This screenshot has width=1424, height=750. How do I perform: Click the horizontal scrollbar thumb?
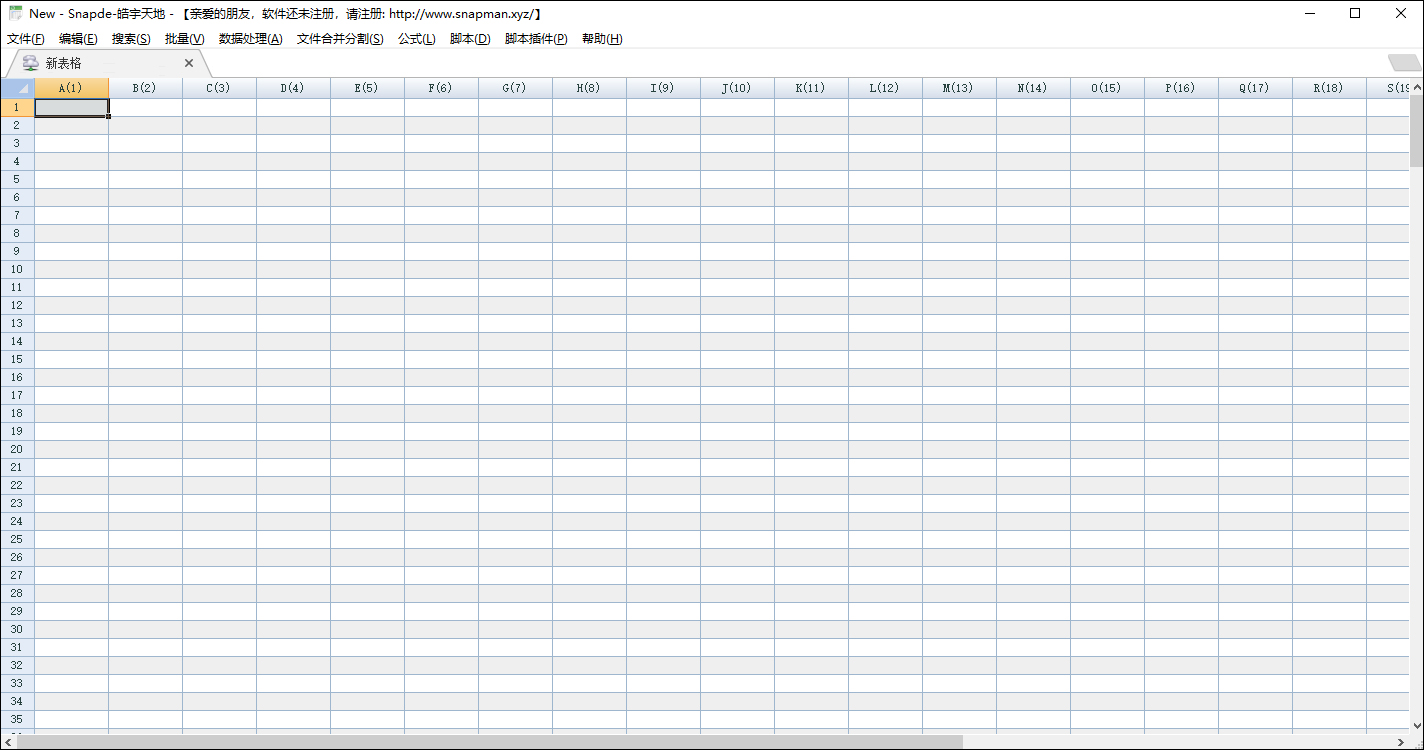coord(490,742)
